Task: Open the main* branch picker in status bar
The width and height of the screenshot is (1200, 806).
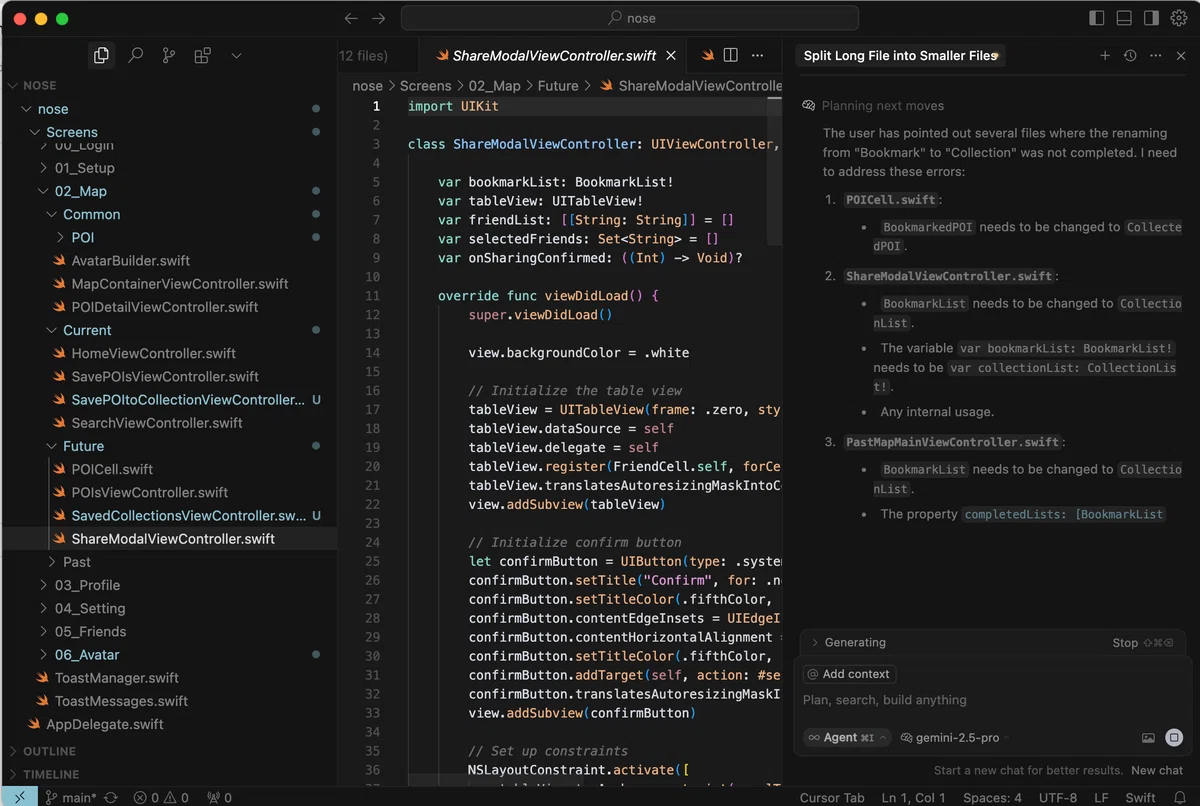Action: point(71,798)
